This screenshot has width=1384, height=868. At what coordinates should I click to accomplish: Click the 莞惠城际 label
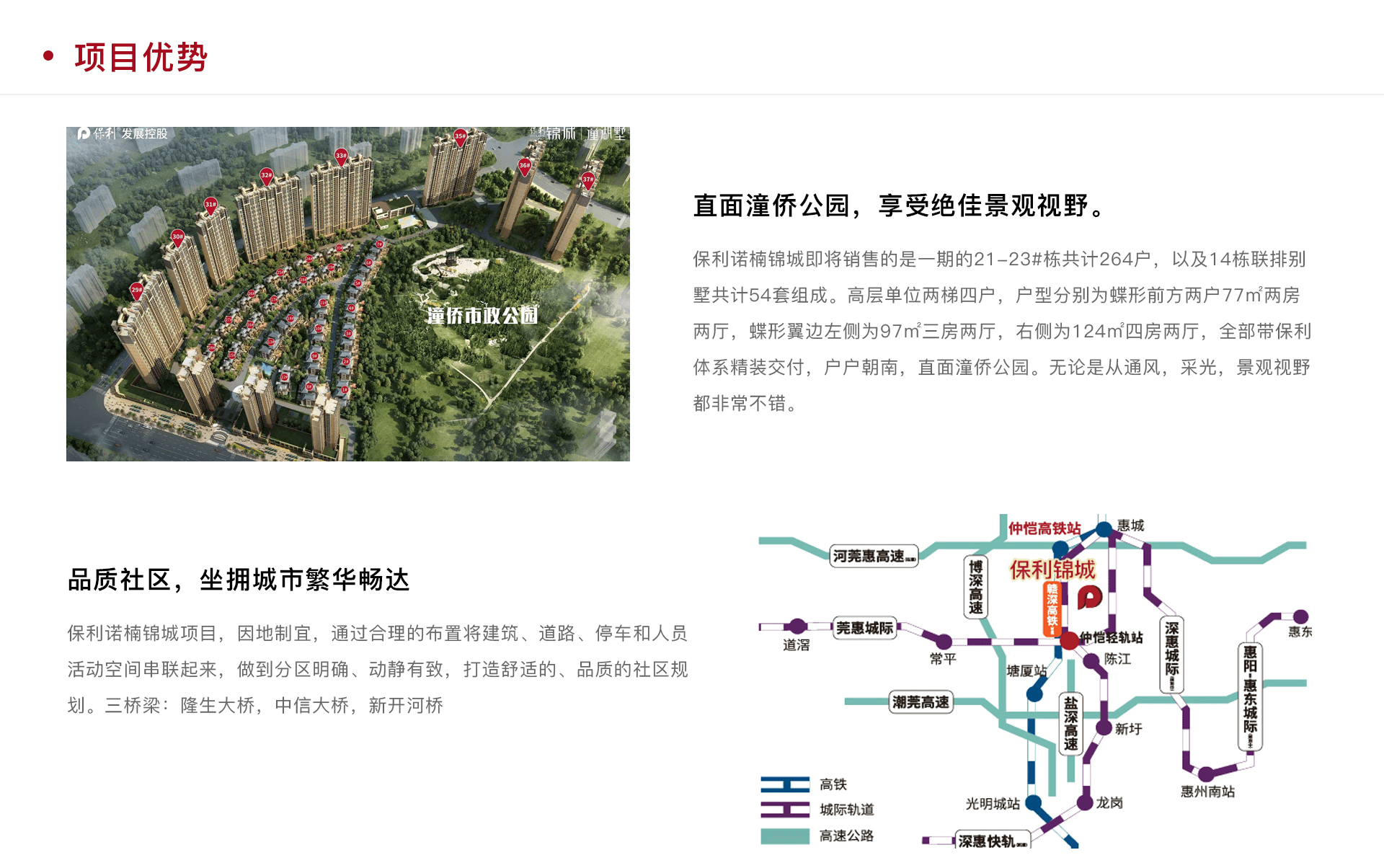(x=865, y=628)
